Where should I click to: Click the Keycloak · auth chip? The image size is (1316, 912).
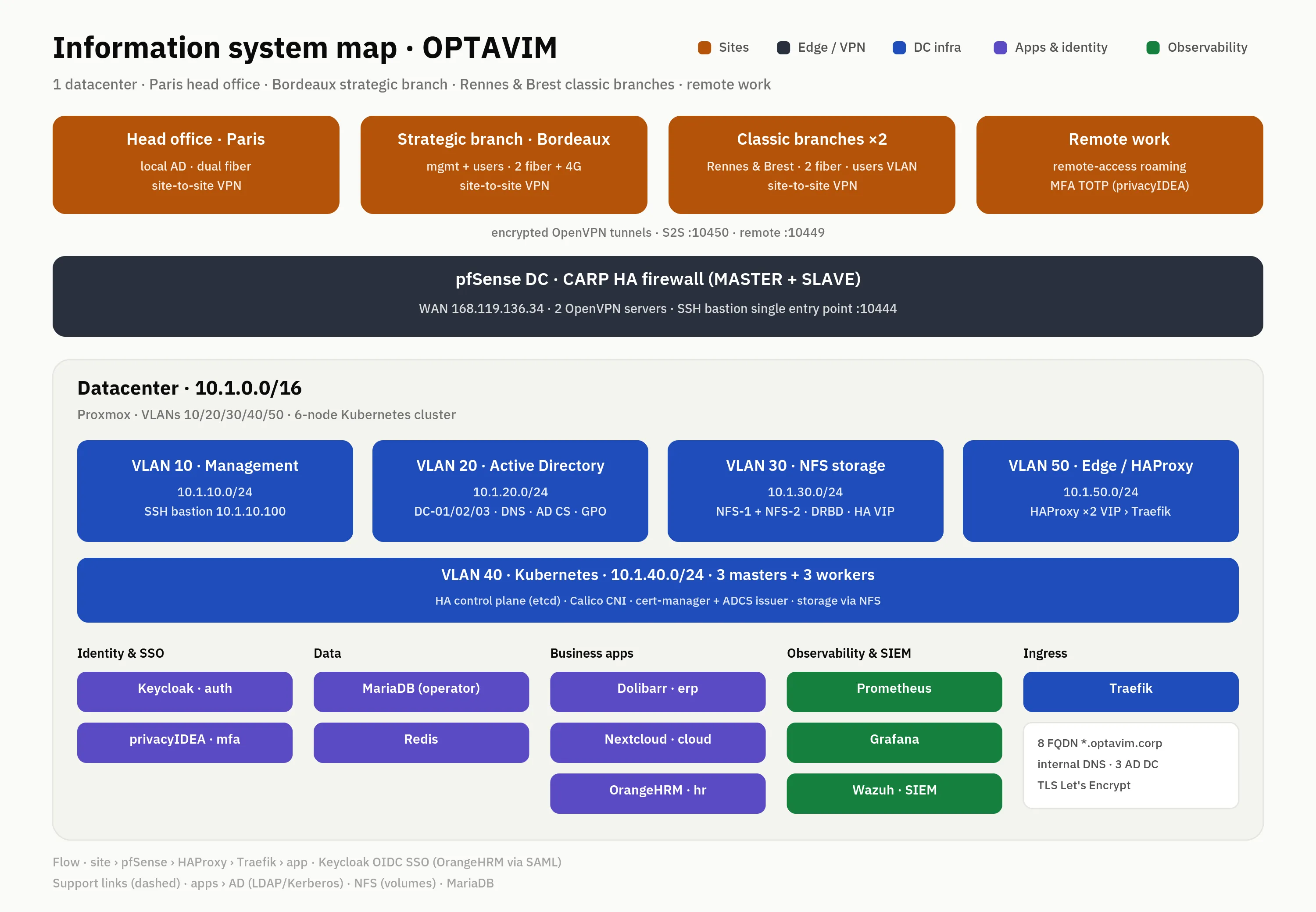click(185, 691)
